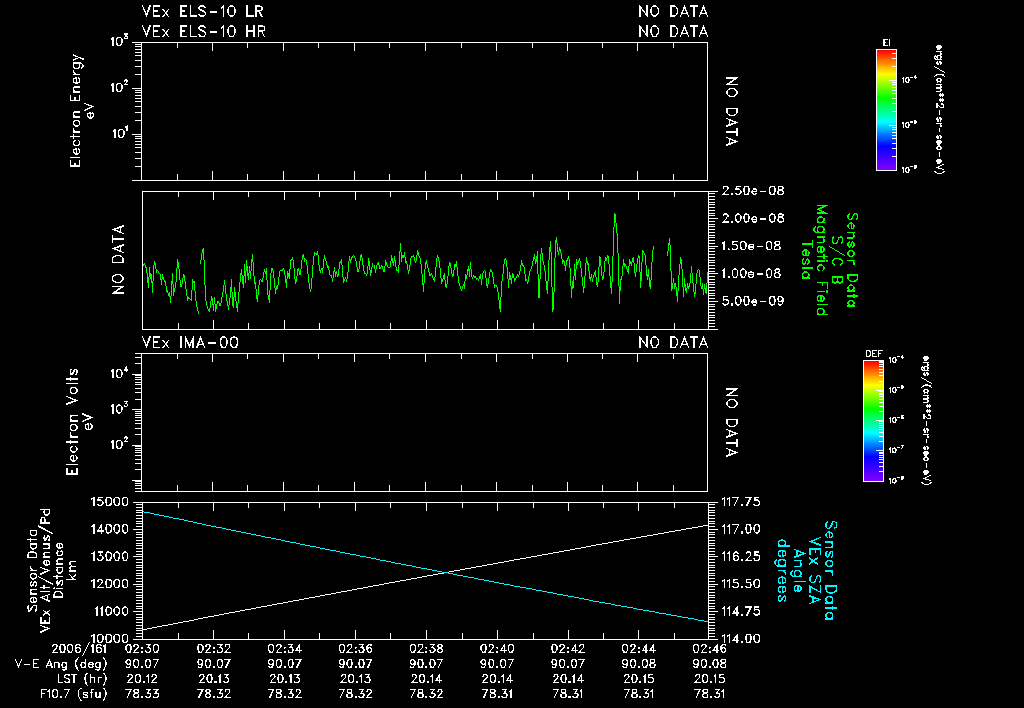Click the F10.7 (sfu) row label
Image resolution: width=1024 pixels, height=708 pixels.
click(x=72, y=694)
